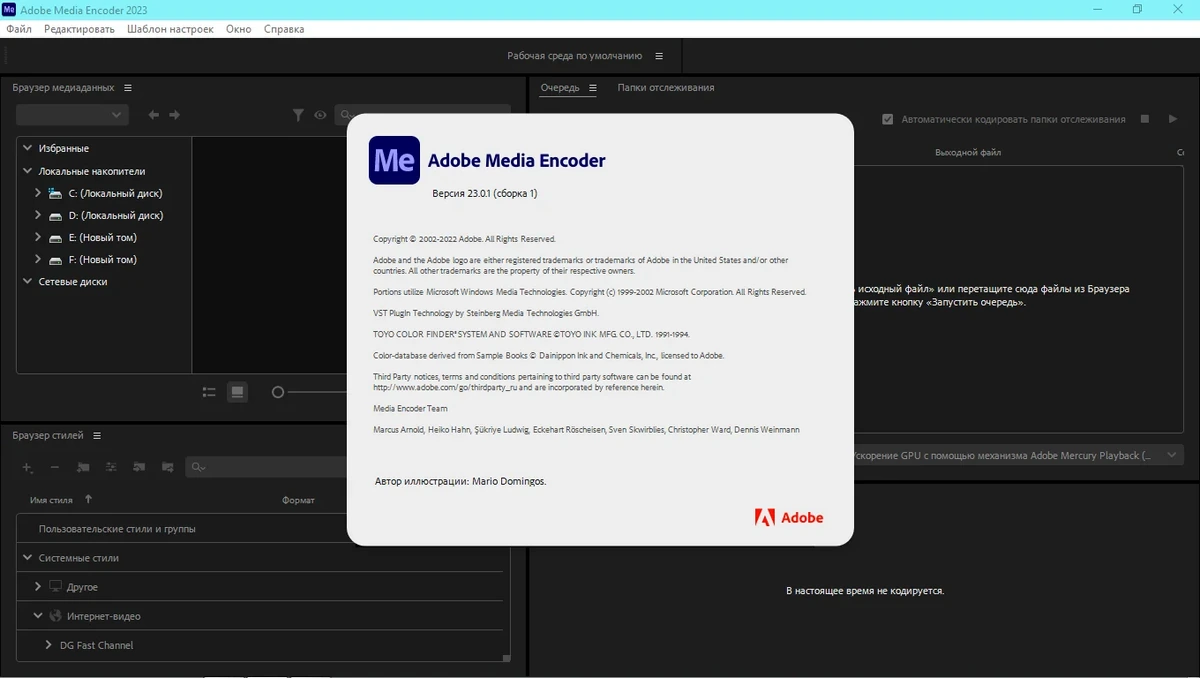Click the Выходной файл column header

(968, 152)
